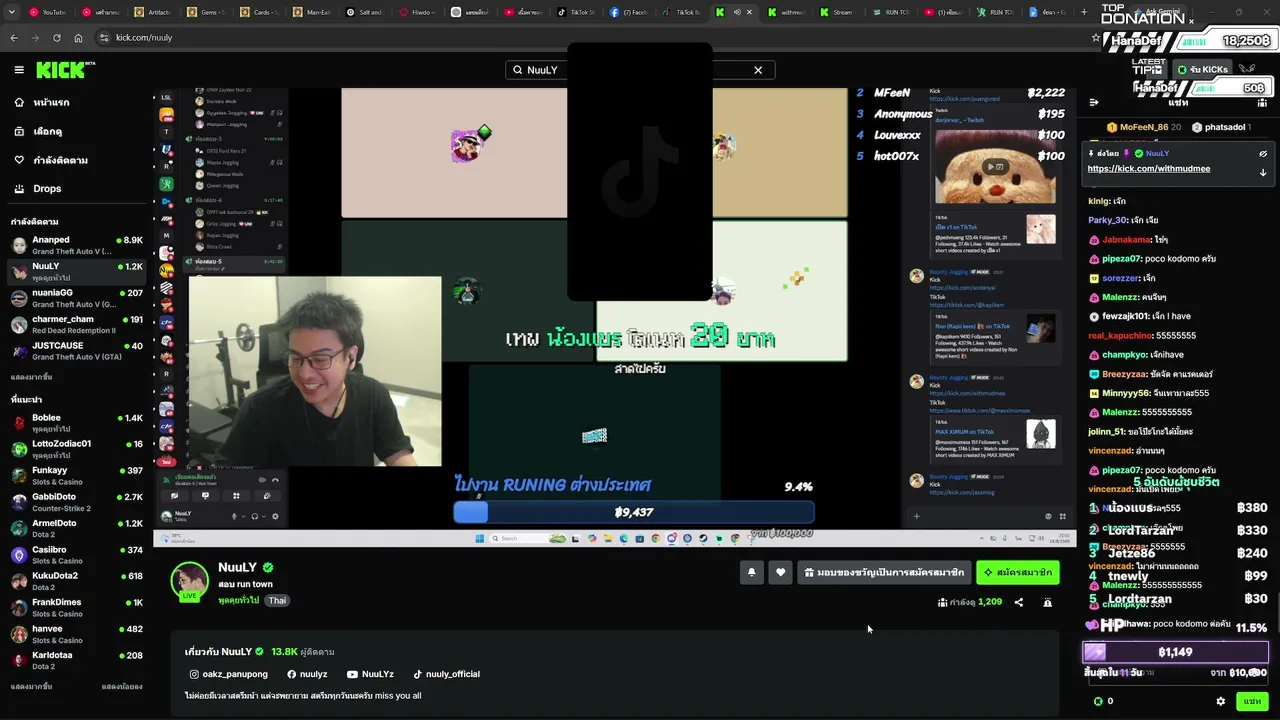Click Jabnakama username in chat
1280x720 pixels.
(1127, 240)
